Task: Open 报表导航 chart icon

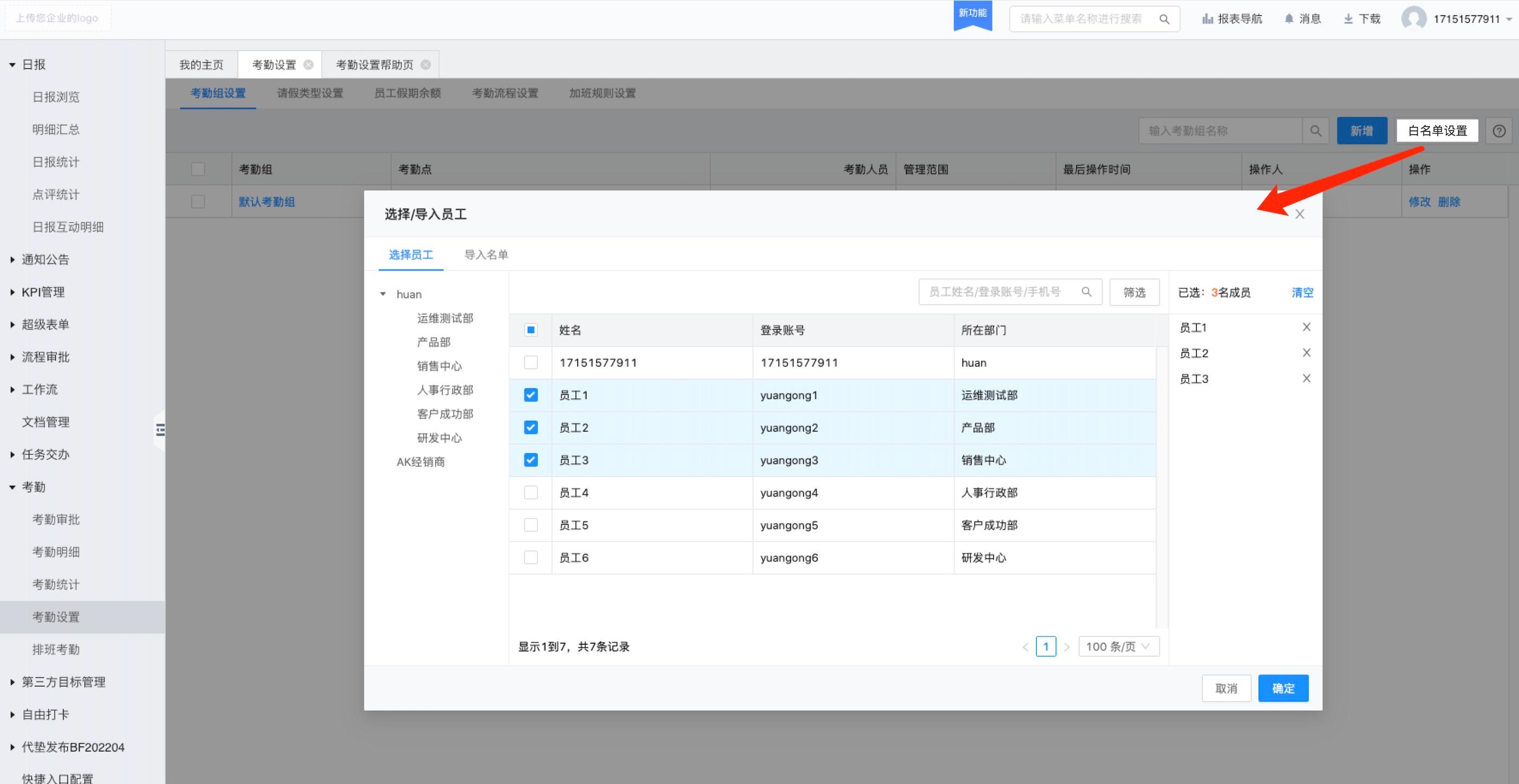Action: pyautogui.click(x=1207, y=19)
